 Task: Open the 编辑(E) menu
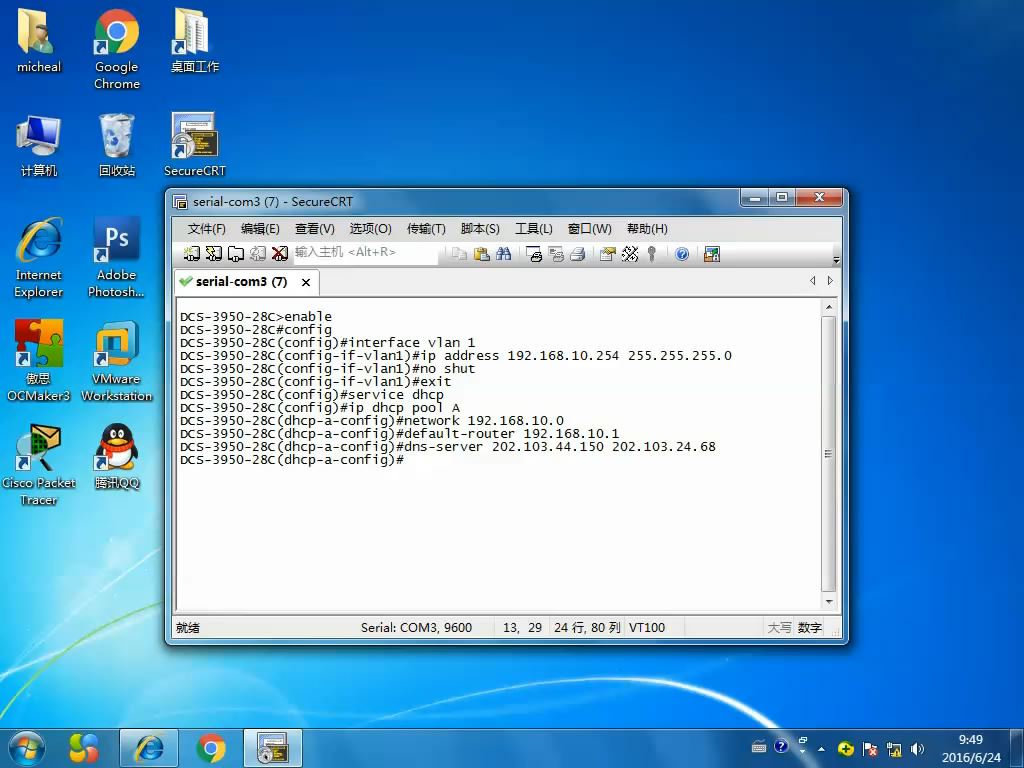(260, 229)
